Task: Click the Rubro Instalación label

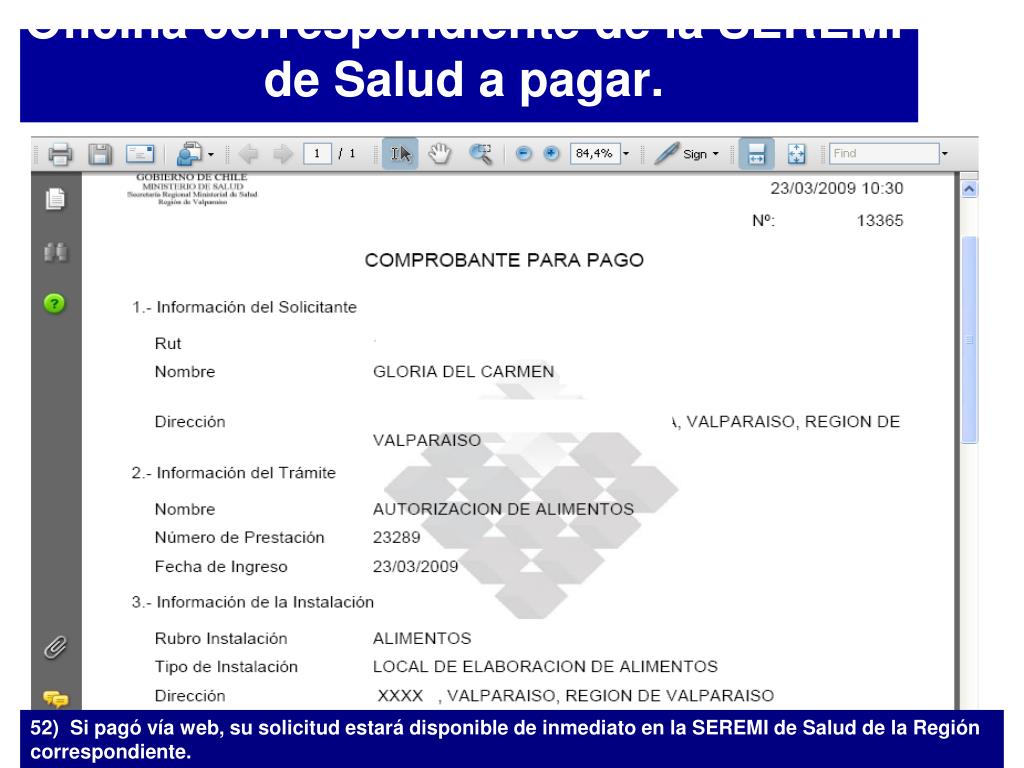Action: [x=221, y=639]
